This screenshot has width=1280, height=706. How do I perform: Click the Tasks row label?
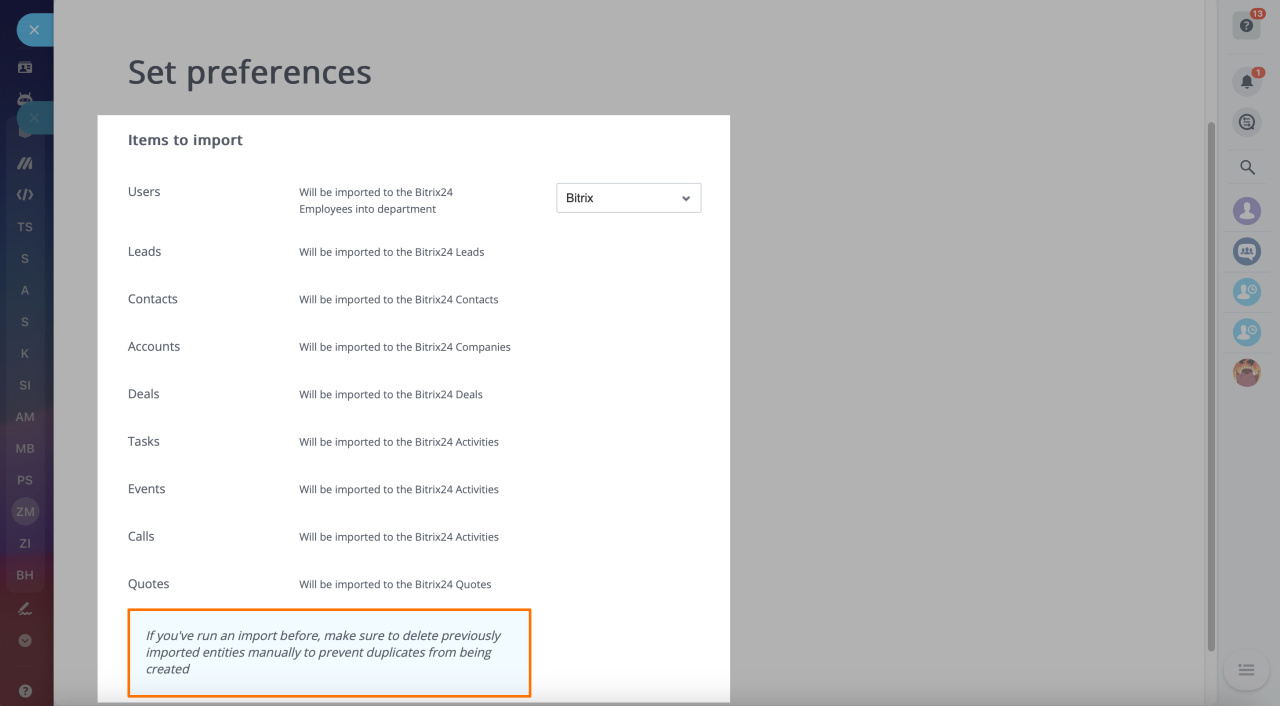coord(144,442)
